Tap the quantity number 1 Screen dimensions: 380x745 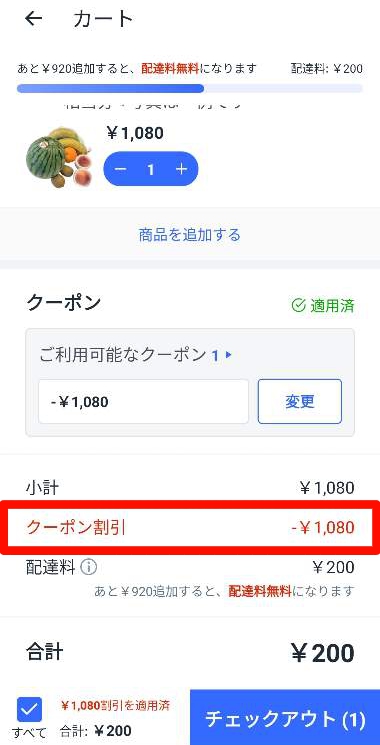(x=151, y=170)
